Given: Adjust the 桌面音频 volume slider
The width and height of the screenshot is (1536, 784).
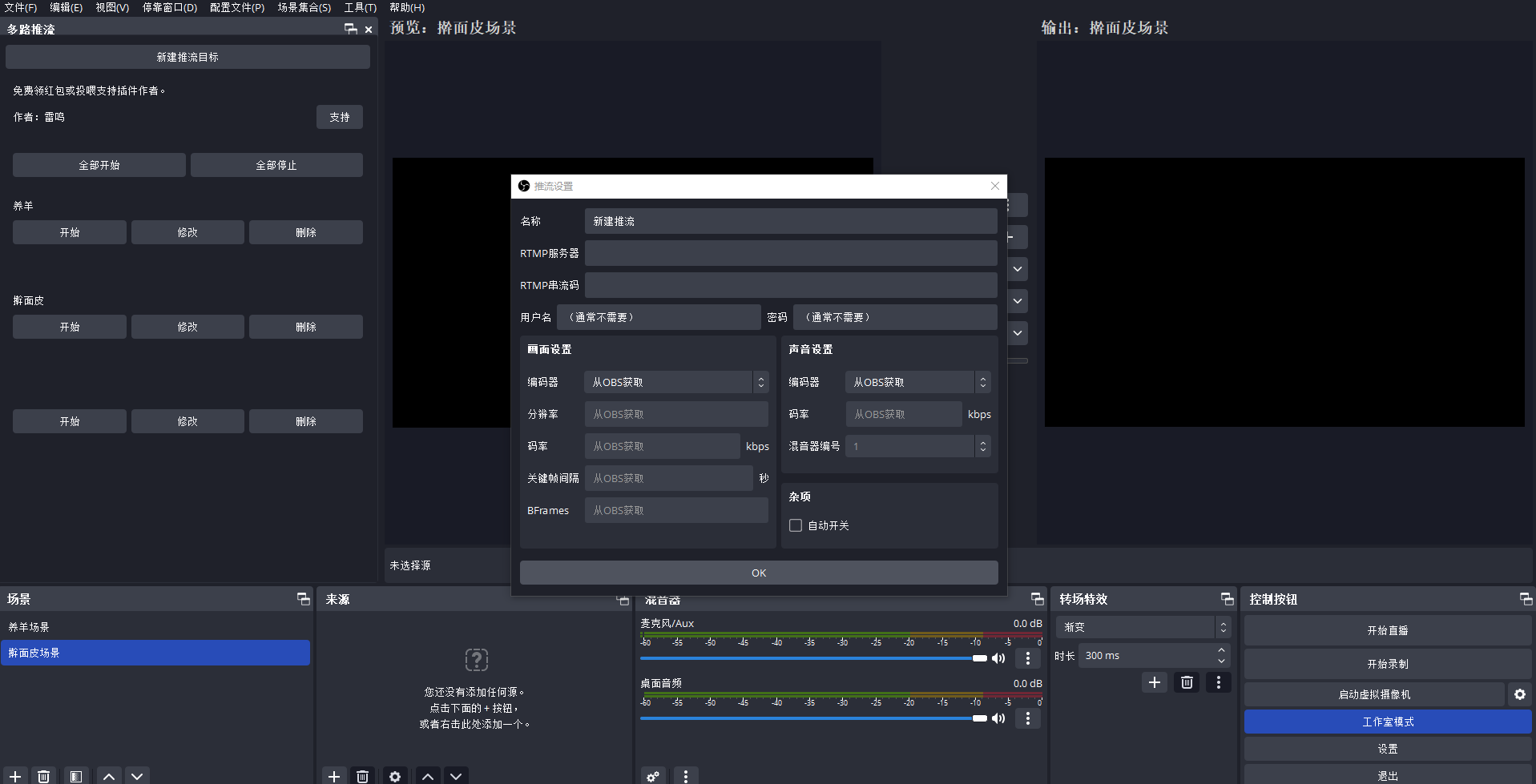Looking at the screenshot, I should point(813,718).
